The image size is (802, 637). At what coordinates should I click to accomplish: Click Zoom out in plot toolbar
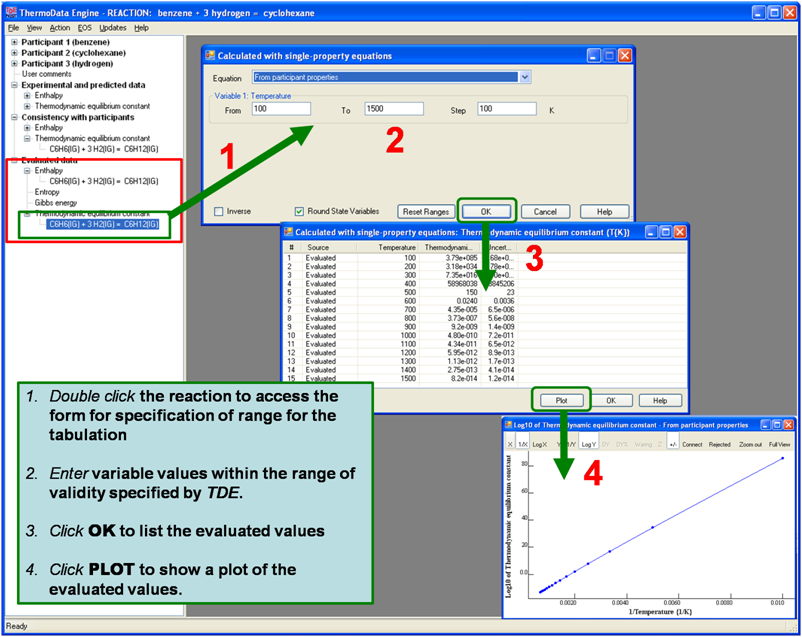751,444
